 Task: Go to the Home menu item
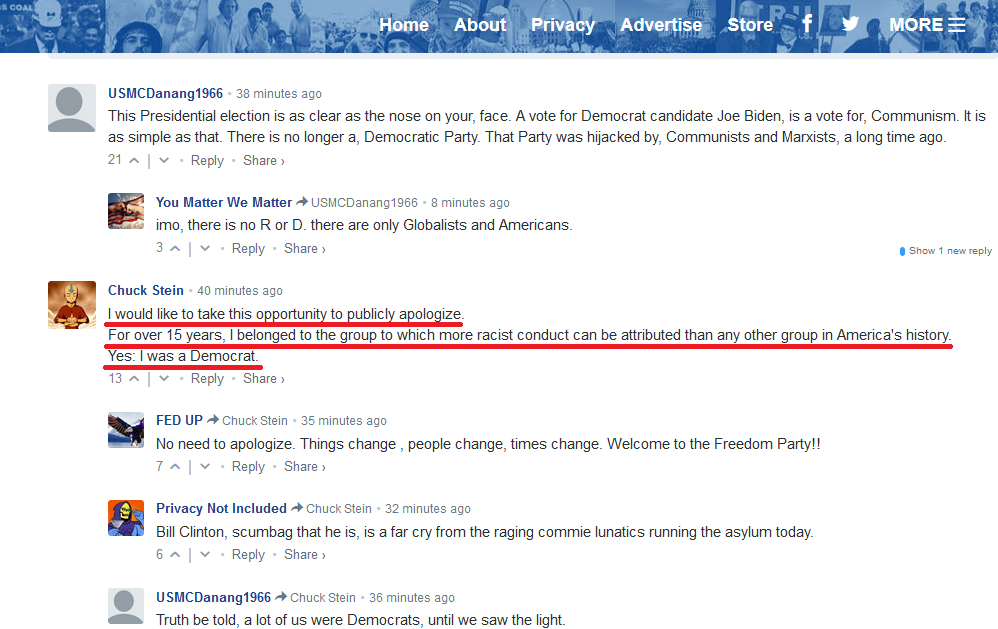coord(404,25)
